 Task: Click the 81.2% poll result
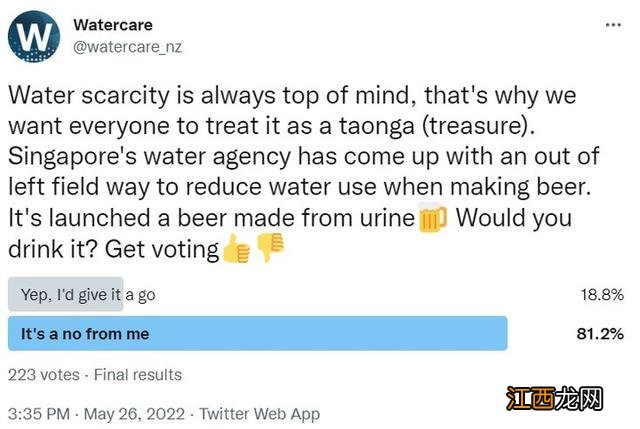click(x=603, y=334)
